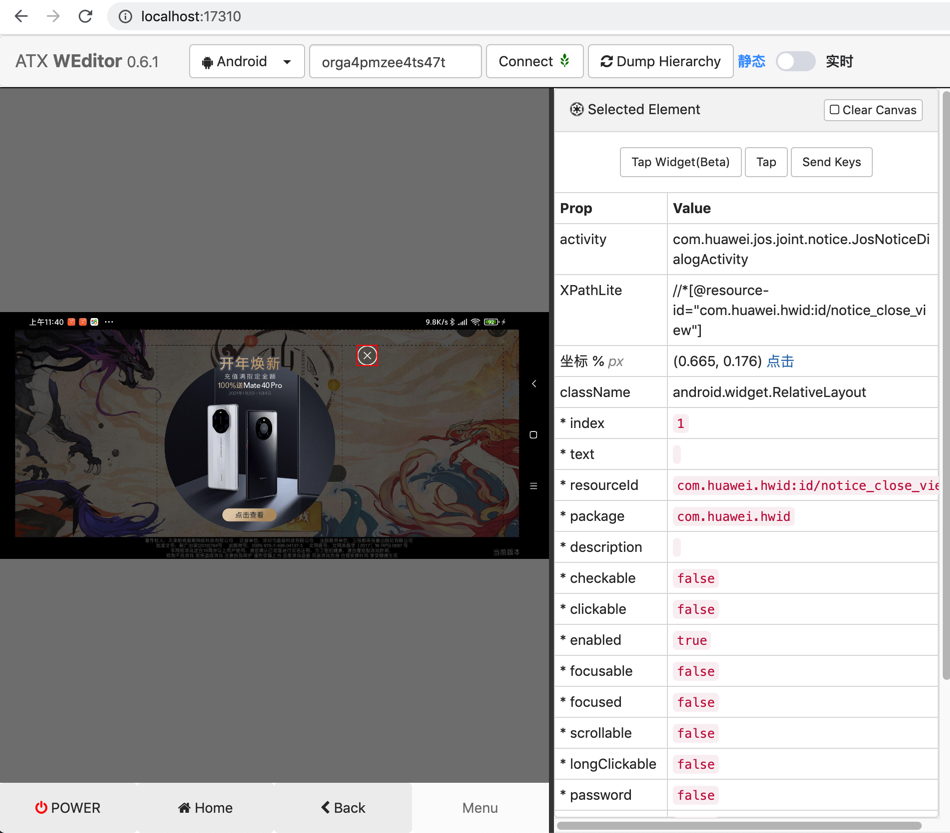Click the site info icon in address bar
The image size is (950, 833).
coord(125,16)
